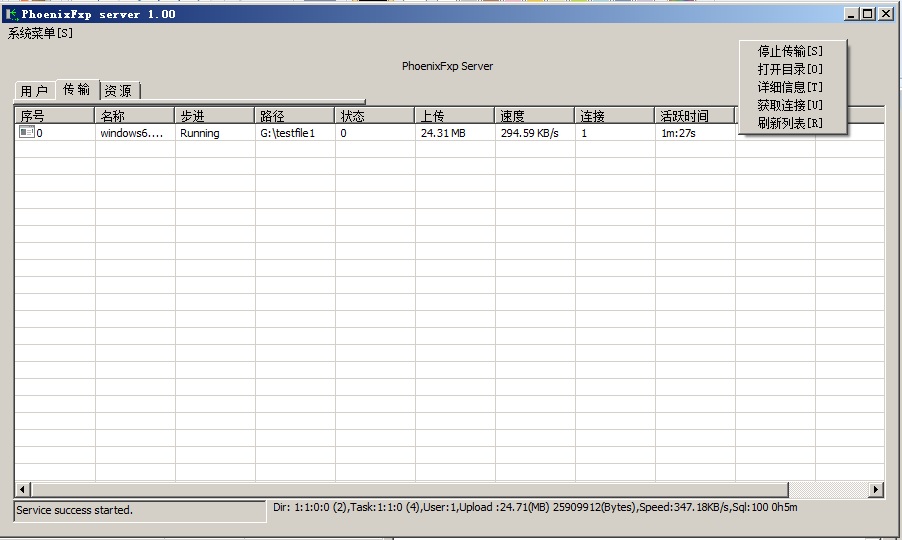The height and width of the screenshot is (540, 902).
Task: Click the Dir/Task/Upload statistics status text
Action: (535, 507)
